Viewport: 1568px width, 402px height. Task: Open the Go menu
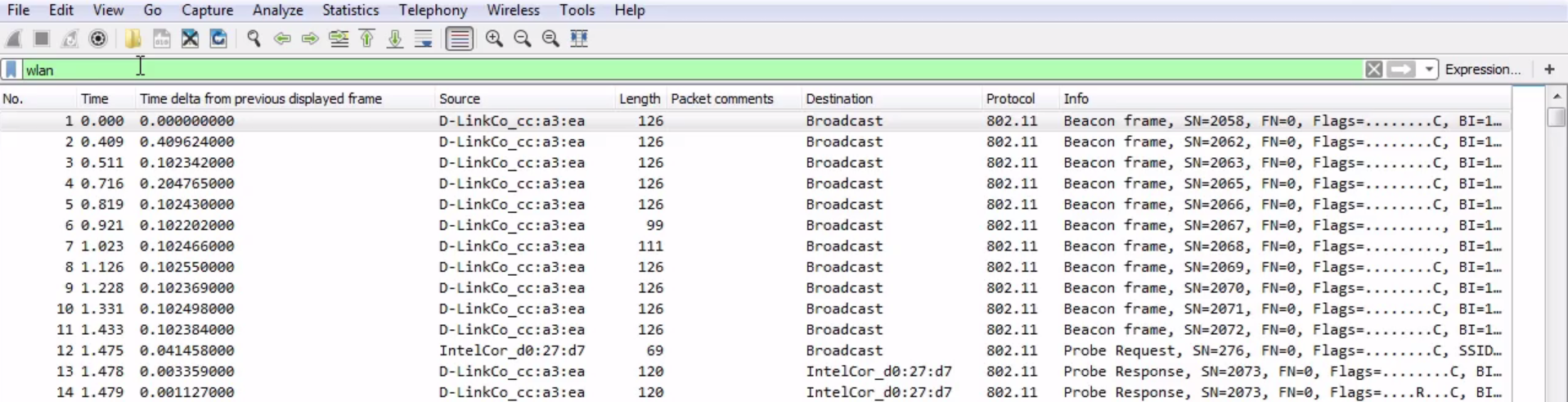[x=152, y=11]
